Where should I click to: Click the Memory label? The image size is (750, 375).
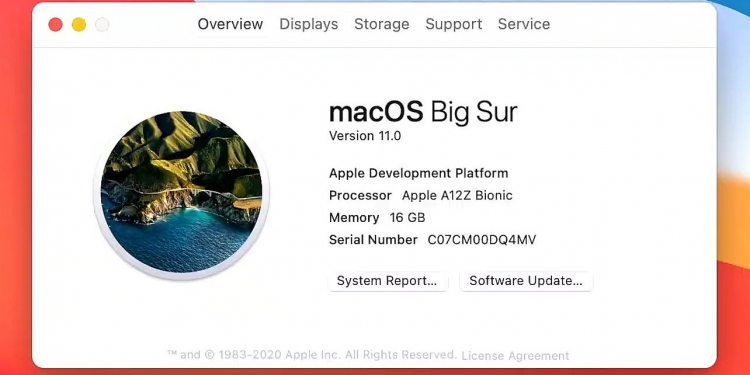click(x=354, y=218)
